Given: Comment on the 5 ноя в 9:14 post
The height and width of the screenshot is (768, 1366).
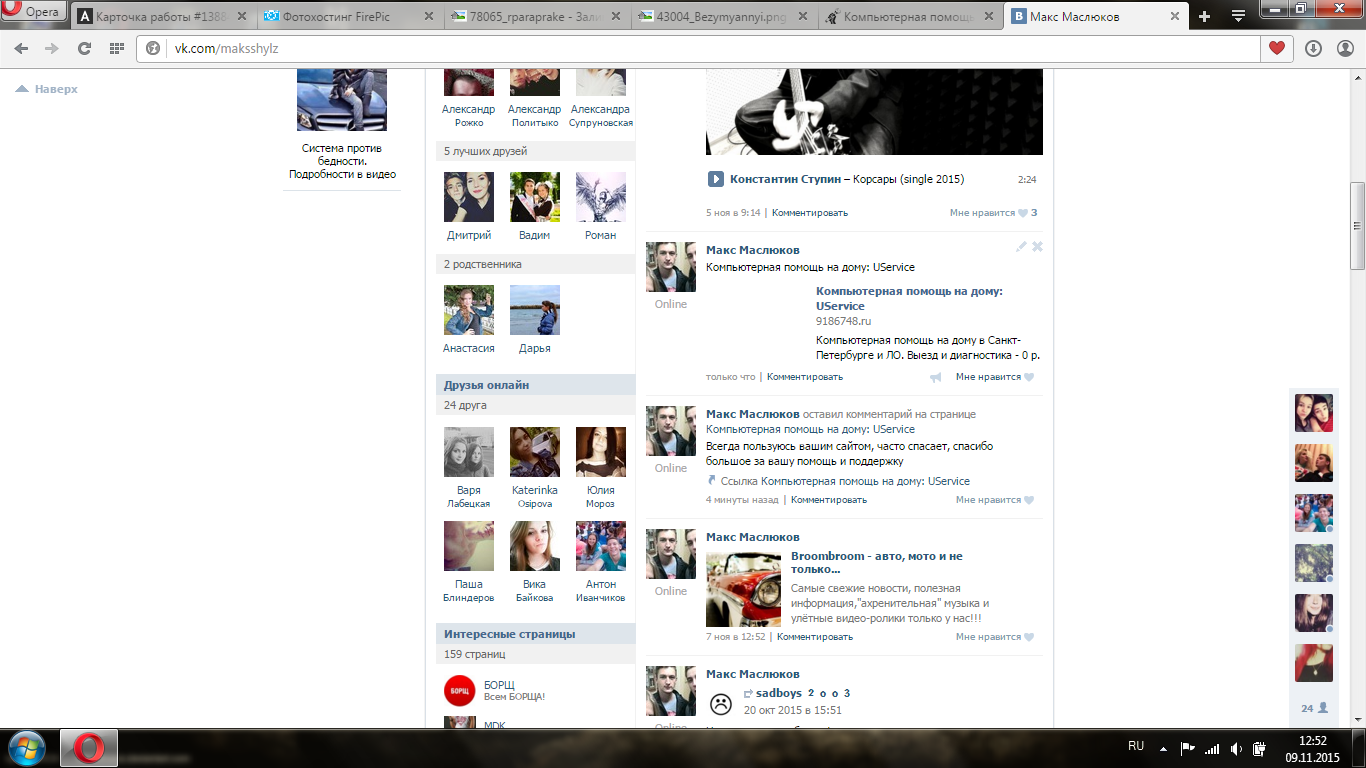Looking at the screenshot, I should [x=809, y=213].
